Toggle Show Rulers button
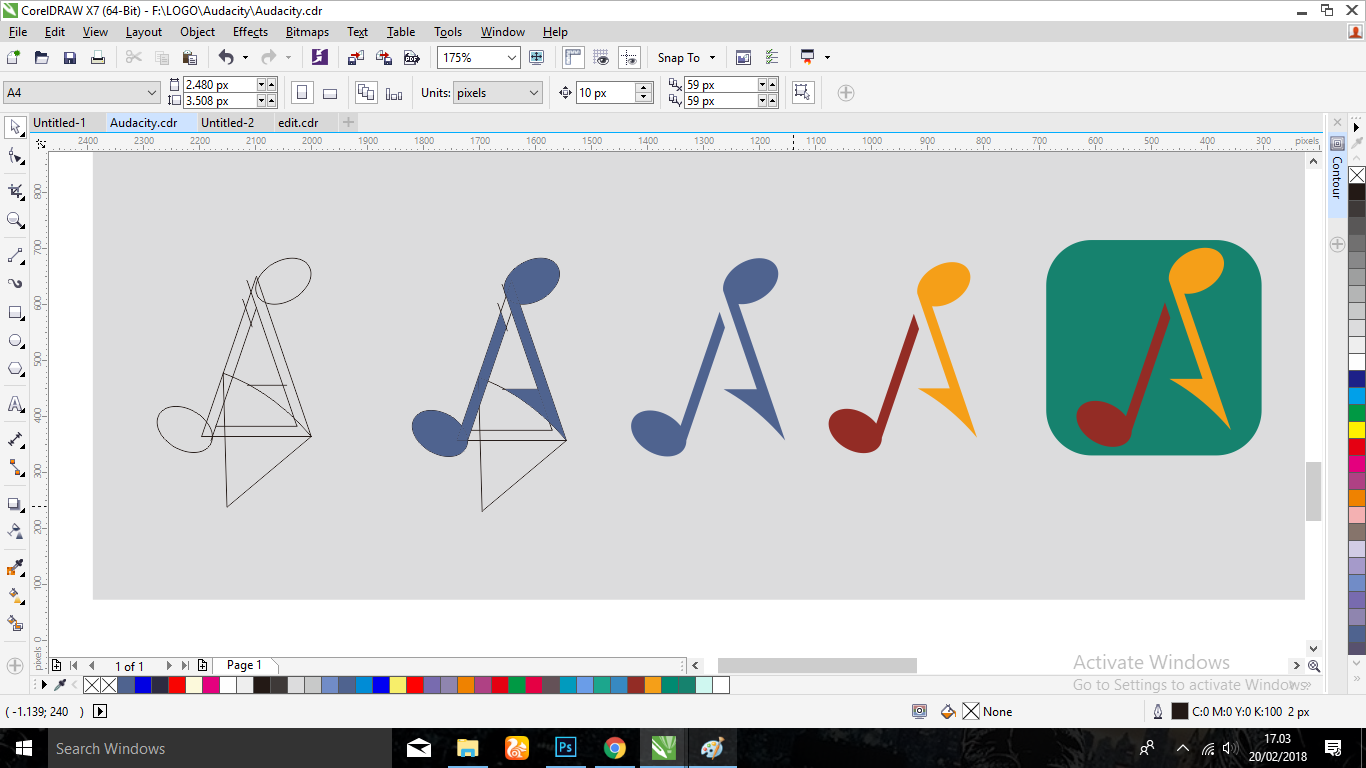1366x768 pixels. [573, 58]
